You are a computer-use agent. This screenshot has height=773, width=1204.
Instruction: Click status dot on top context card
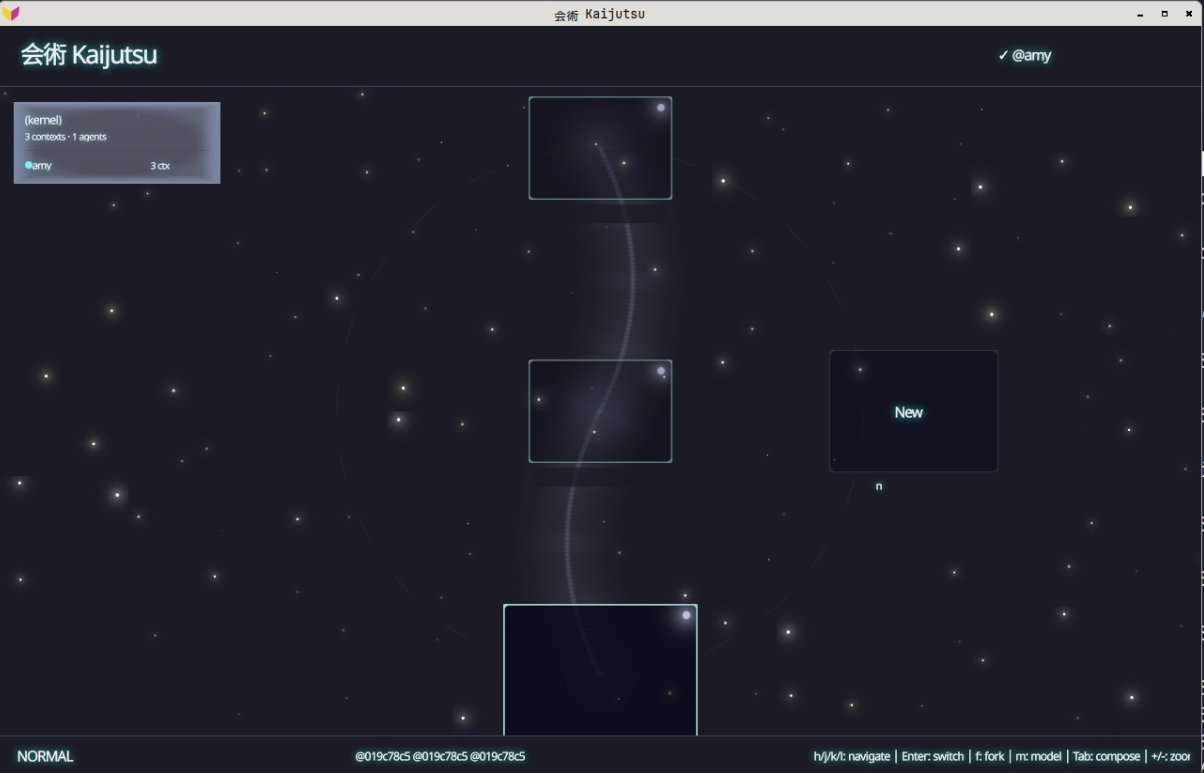(x=661, y=108)
